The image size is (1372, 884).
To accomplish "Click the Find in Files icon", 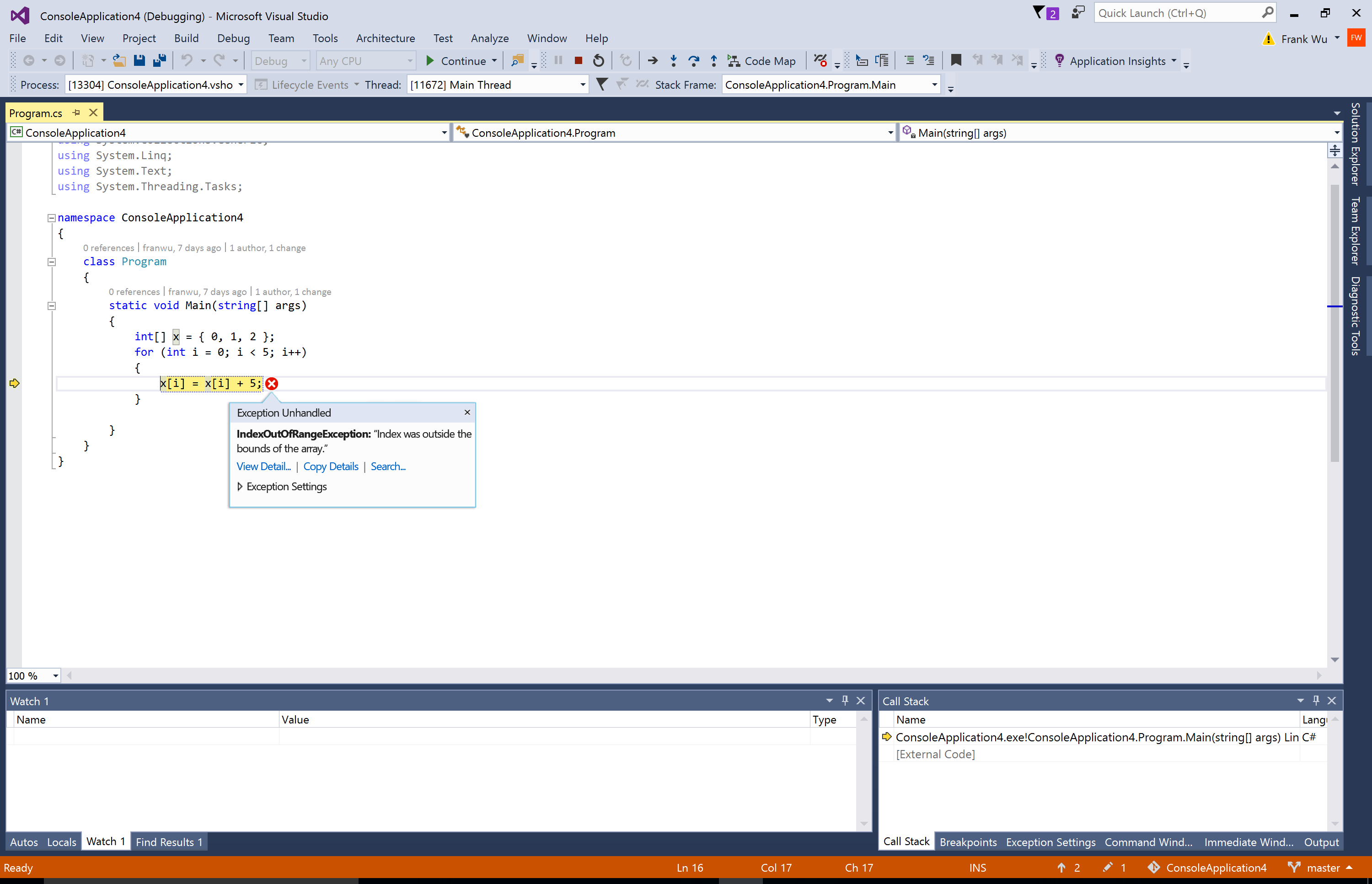I will point(517,61).
